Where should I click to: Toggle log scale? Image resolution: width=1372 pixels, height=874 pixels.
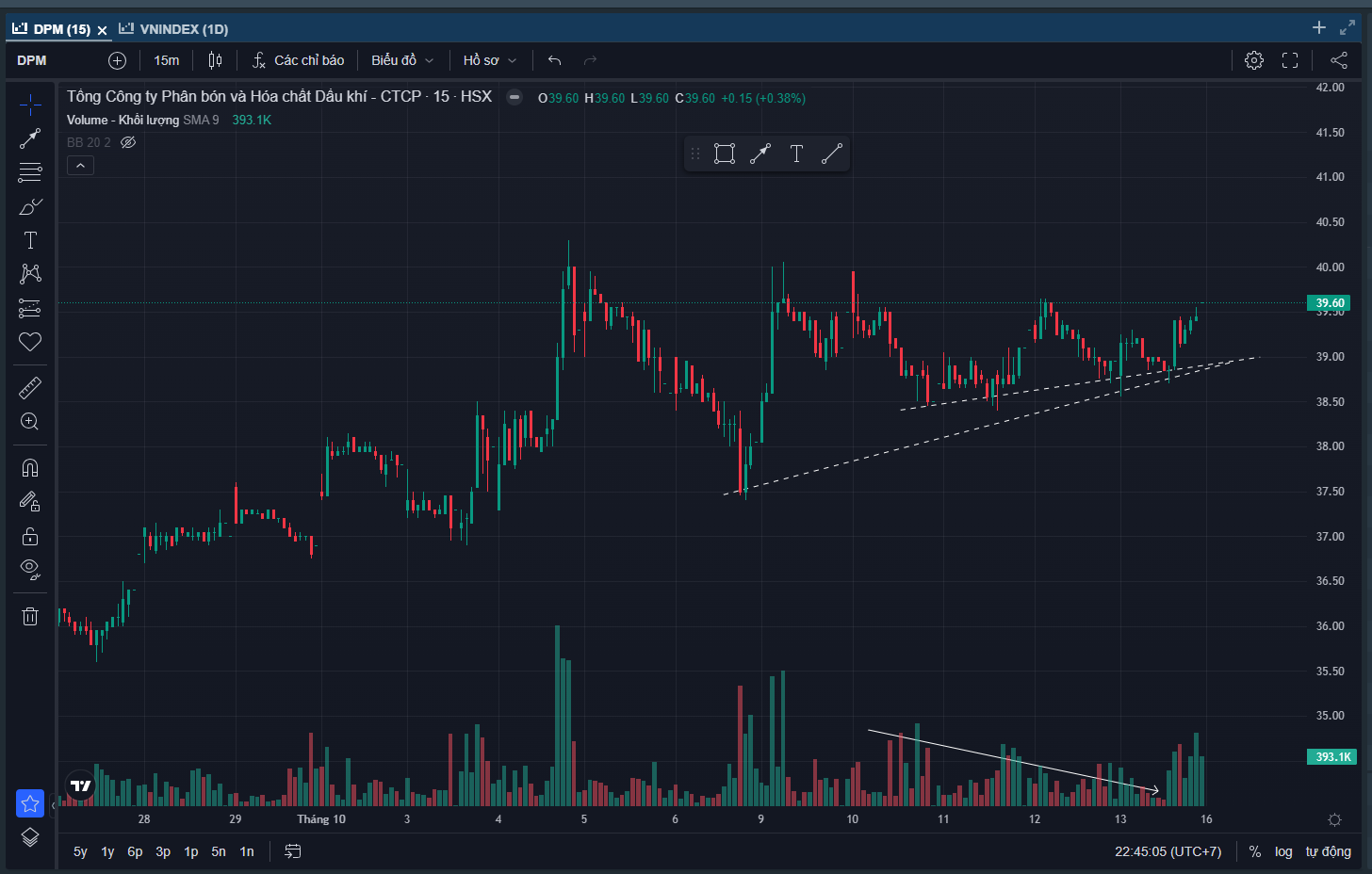pyautogui.click(x=1283, y=851)
